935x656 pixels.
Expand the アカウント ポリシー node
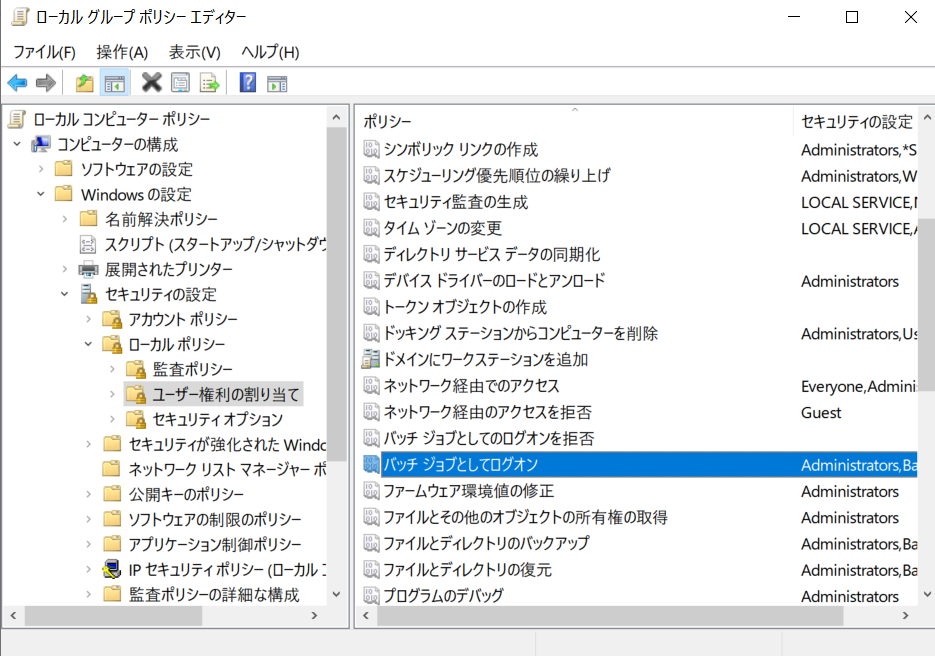[x=89, y=319]
